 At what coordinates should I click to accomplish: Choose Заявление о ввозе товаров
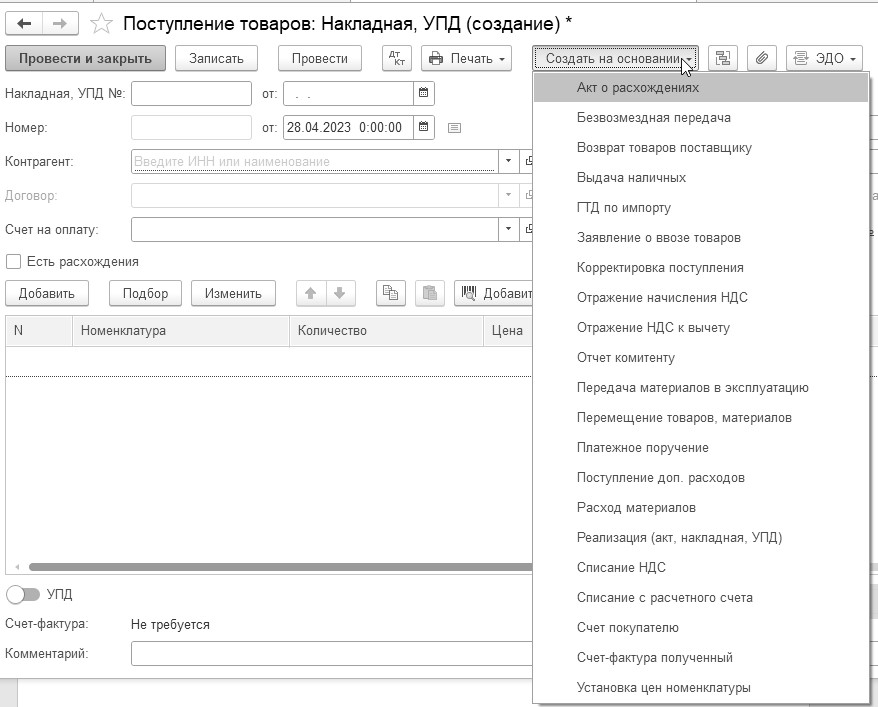coord(700,237)
